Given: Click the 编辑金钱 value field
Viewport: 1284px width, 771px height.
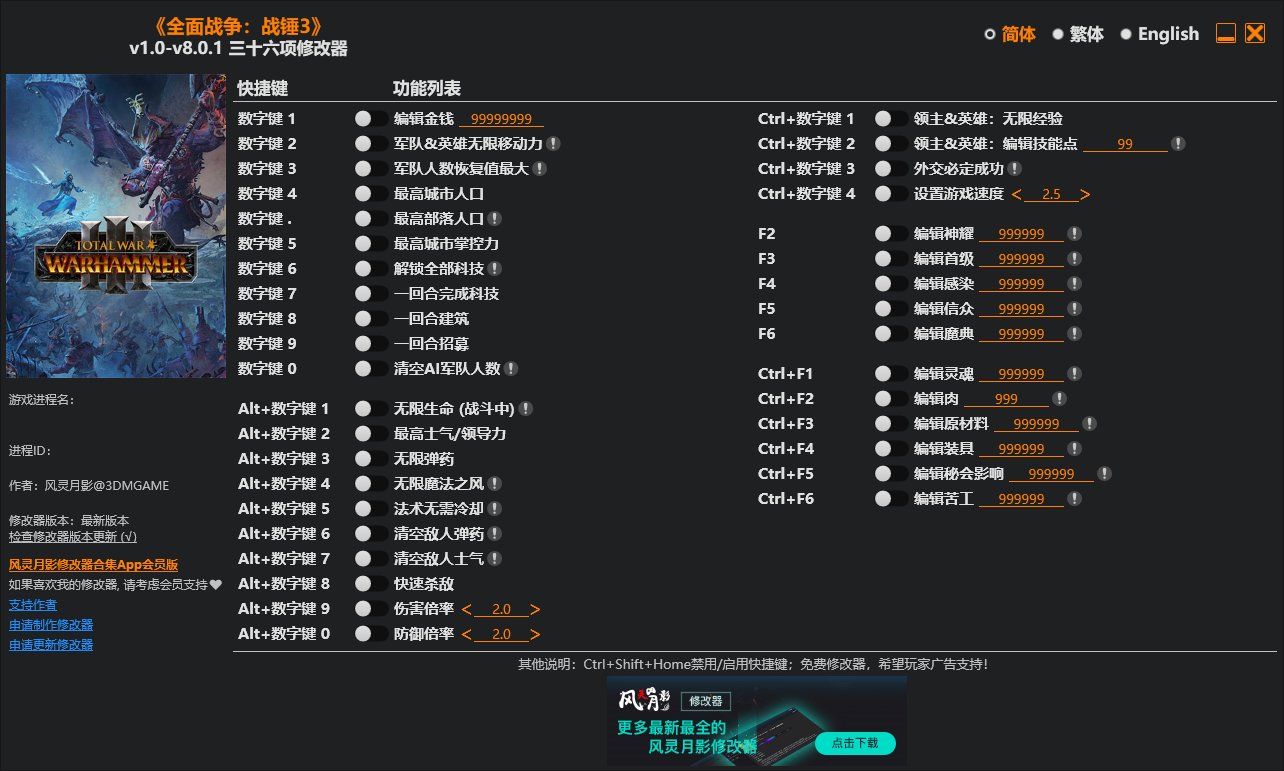Looking at the screenshot, I should coord(501,119).
